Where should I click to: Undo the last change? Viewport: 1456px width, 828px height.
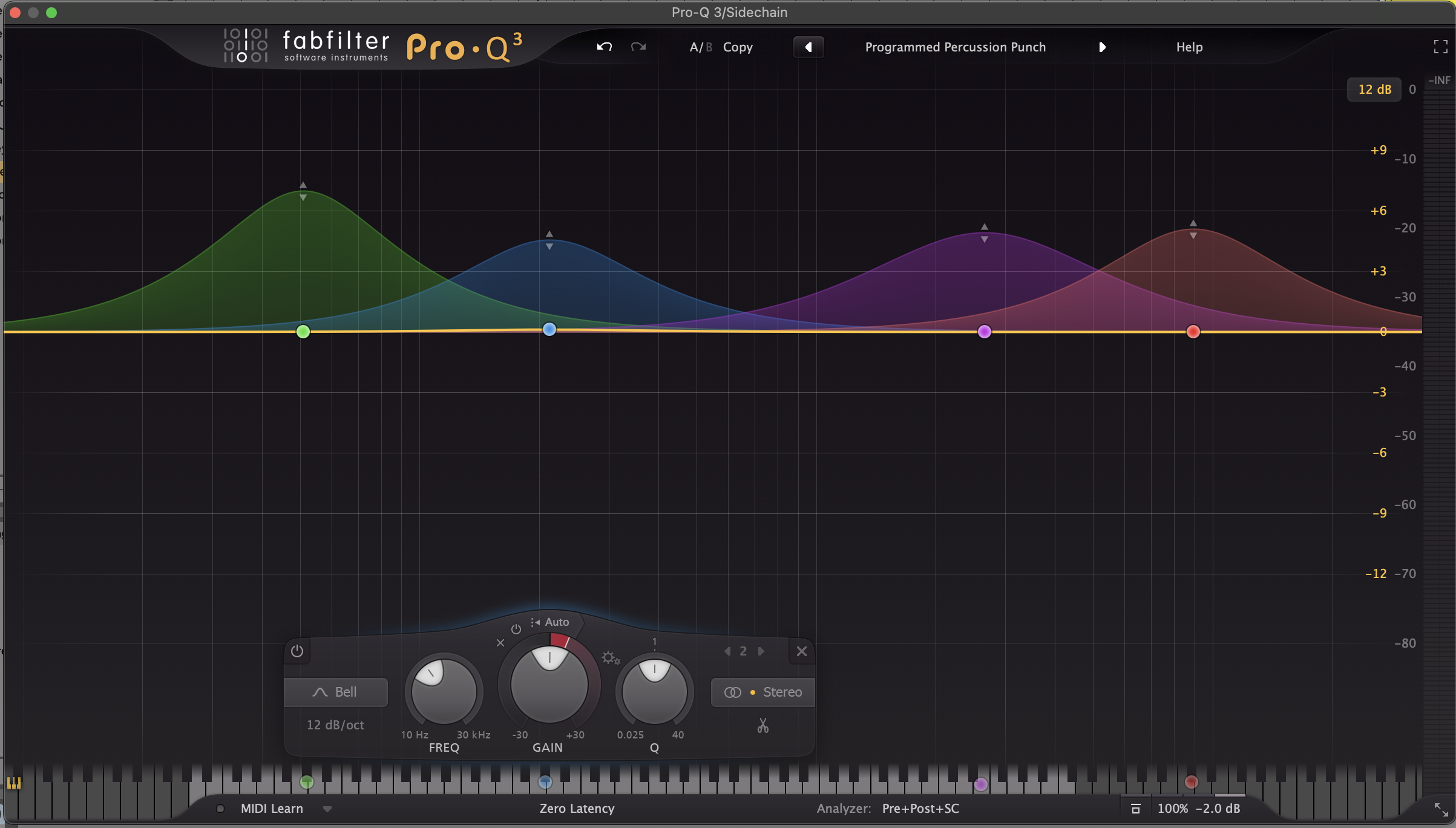(x=604, y=47)
